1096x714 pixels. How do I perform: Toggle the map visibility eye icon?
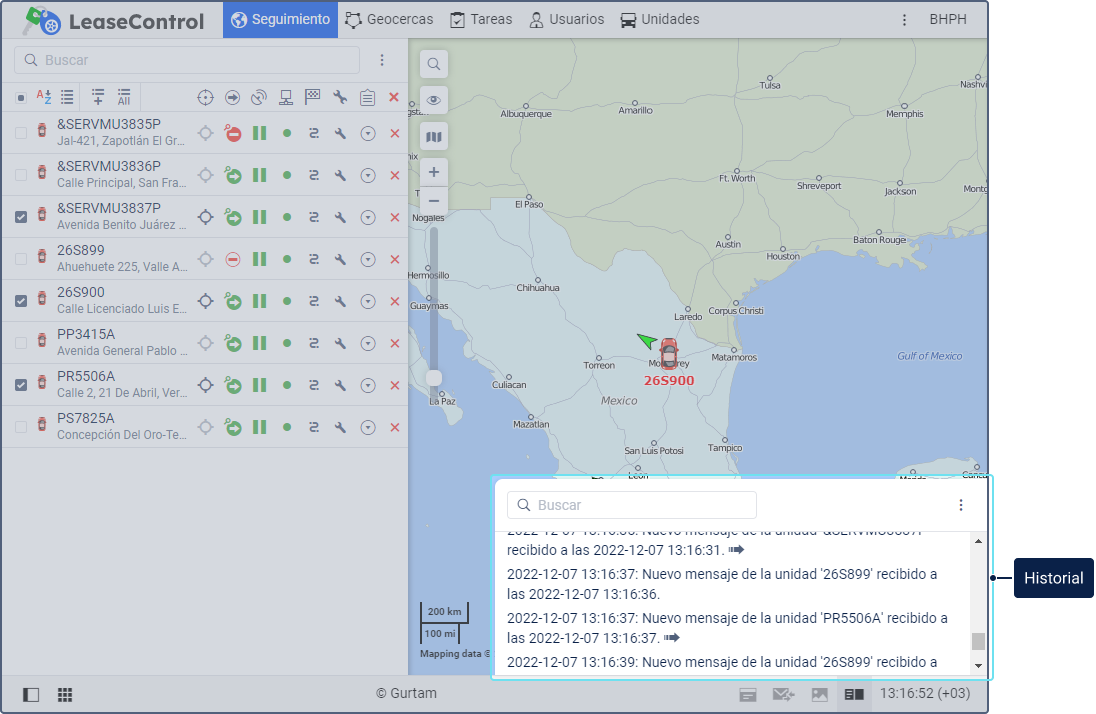pos(434,100)
